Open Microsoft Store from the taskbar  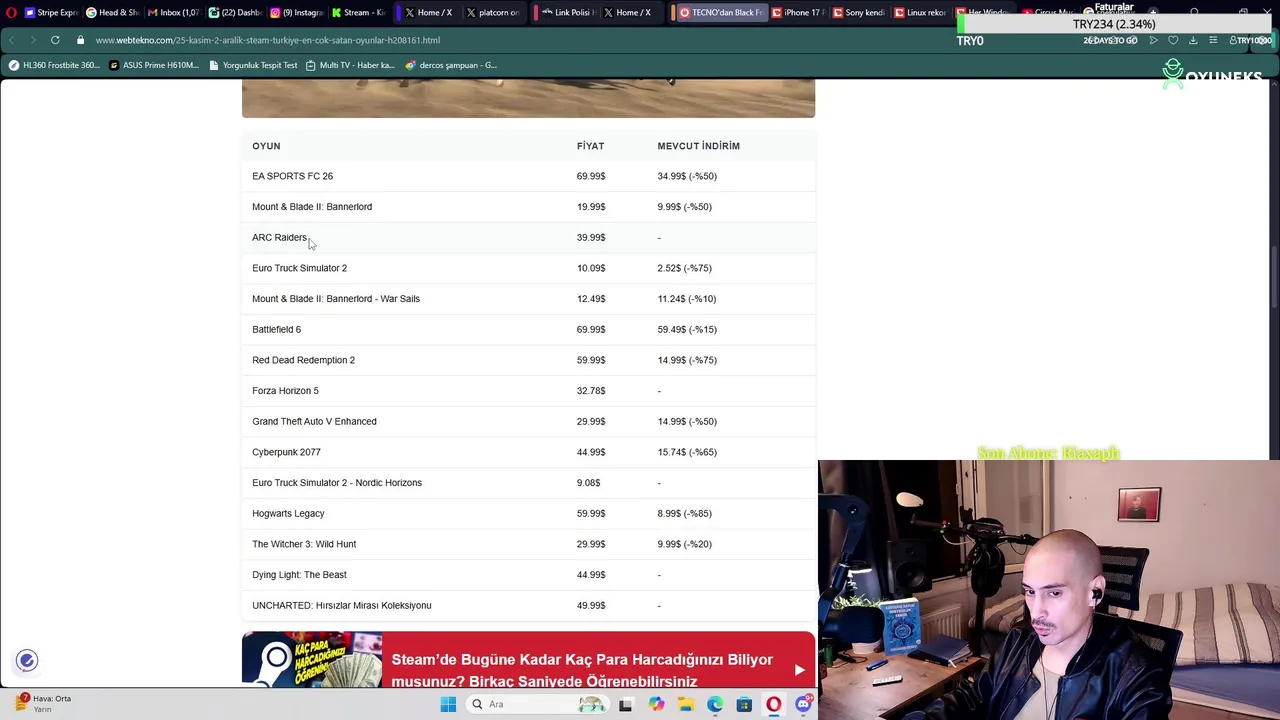[x=744, y=705]
